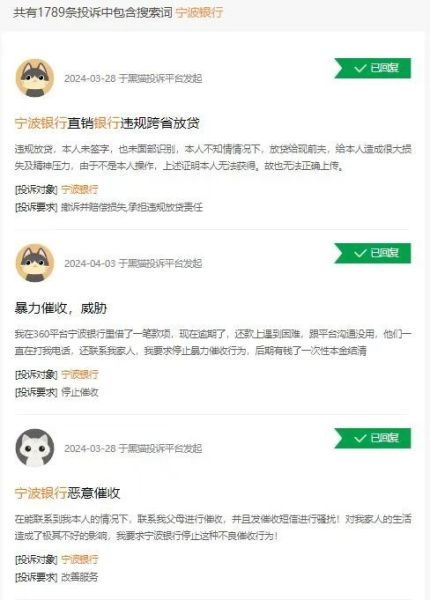
Task: Open complaint titled 宁波银行直销银行违规跨省放贷
Action: (107, 123)
